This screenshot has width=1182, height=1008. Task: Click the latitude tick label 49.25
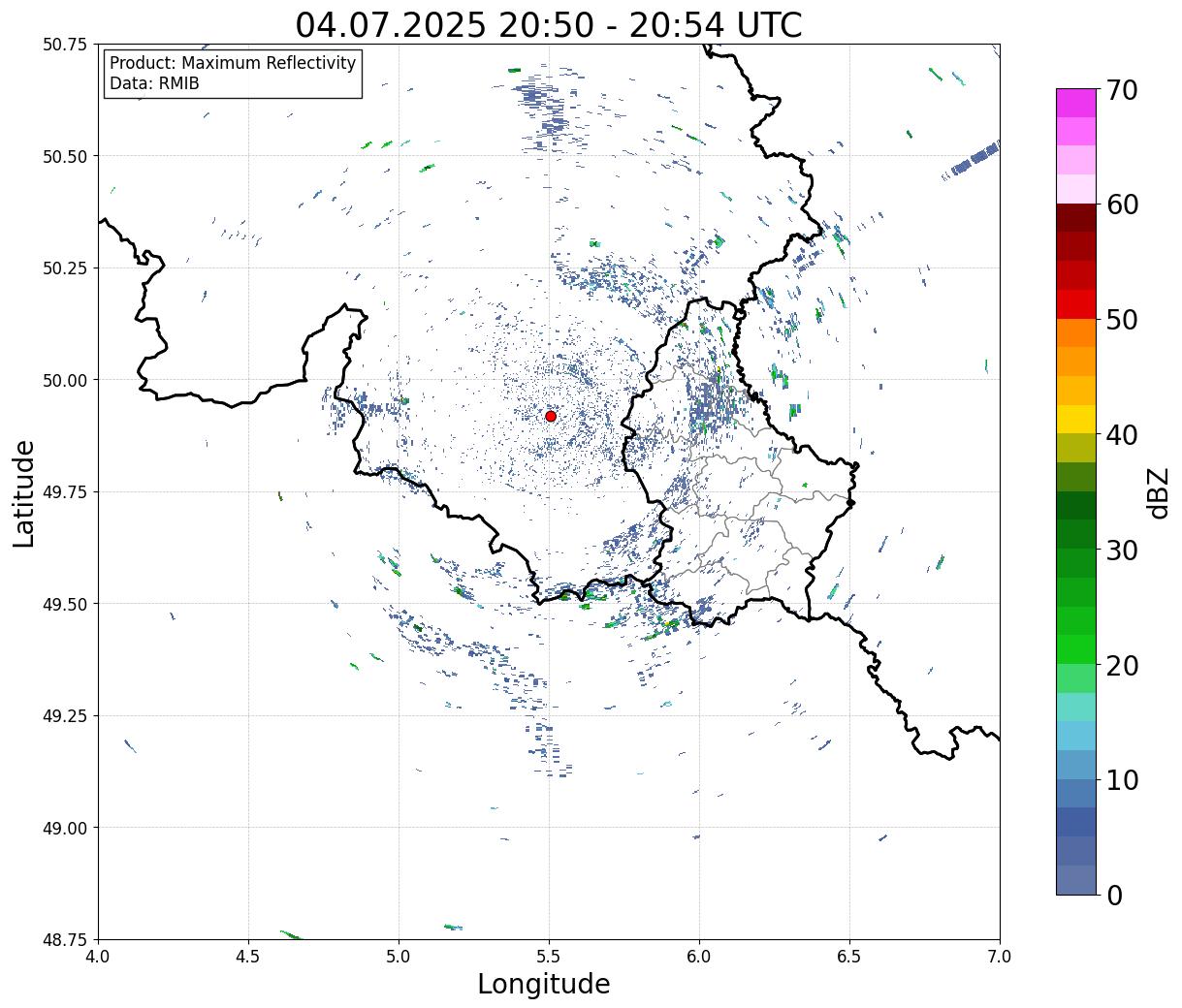pos(64,716)
